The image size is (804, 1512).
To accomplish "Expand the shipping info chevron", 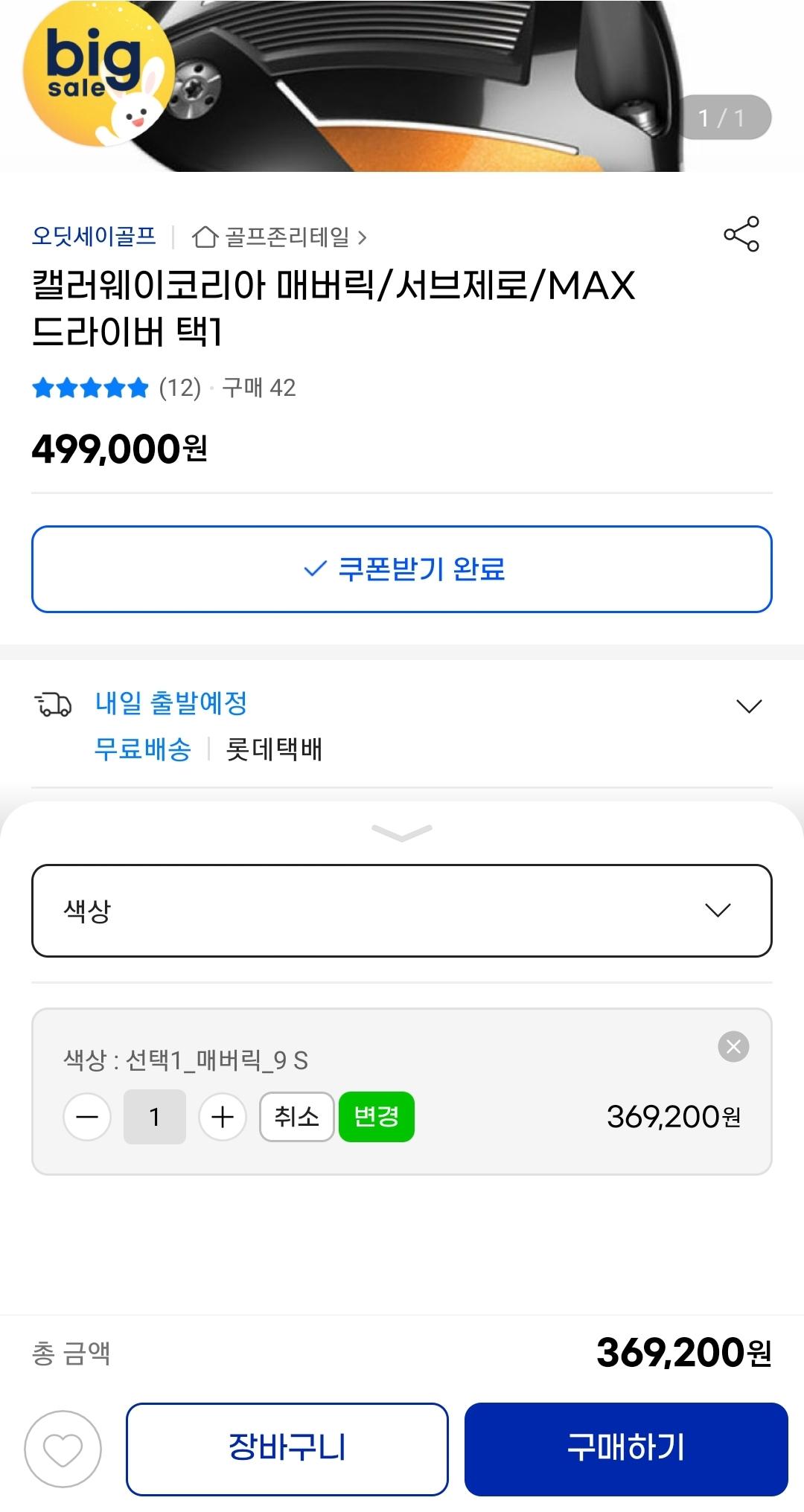I will coord(748,705).
